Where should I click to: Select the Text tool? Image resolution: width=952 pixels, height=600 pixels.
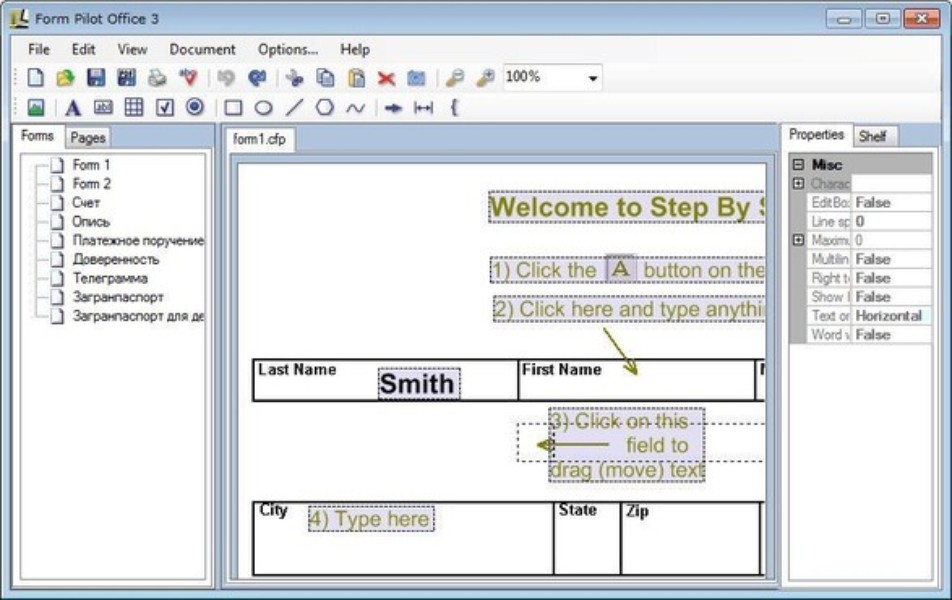tap(72, 110)
